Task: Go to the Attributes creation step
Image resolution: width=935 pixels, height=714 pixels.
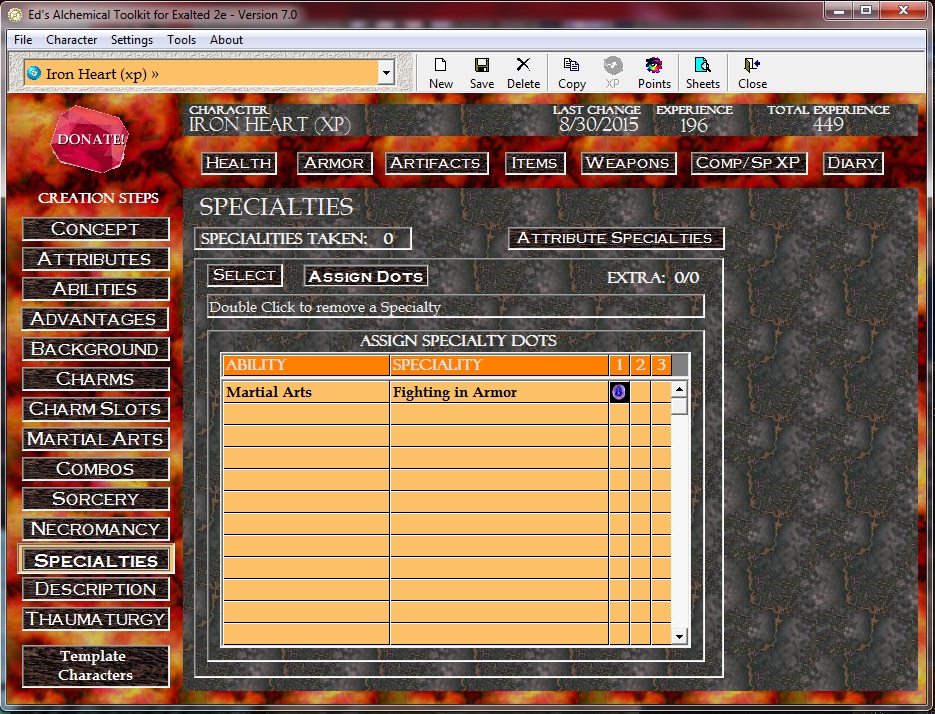Action: (95, 259)
